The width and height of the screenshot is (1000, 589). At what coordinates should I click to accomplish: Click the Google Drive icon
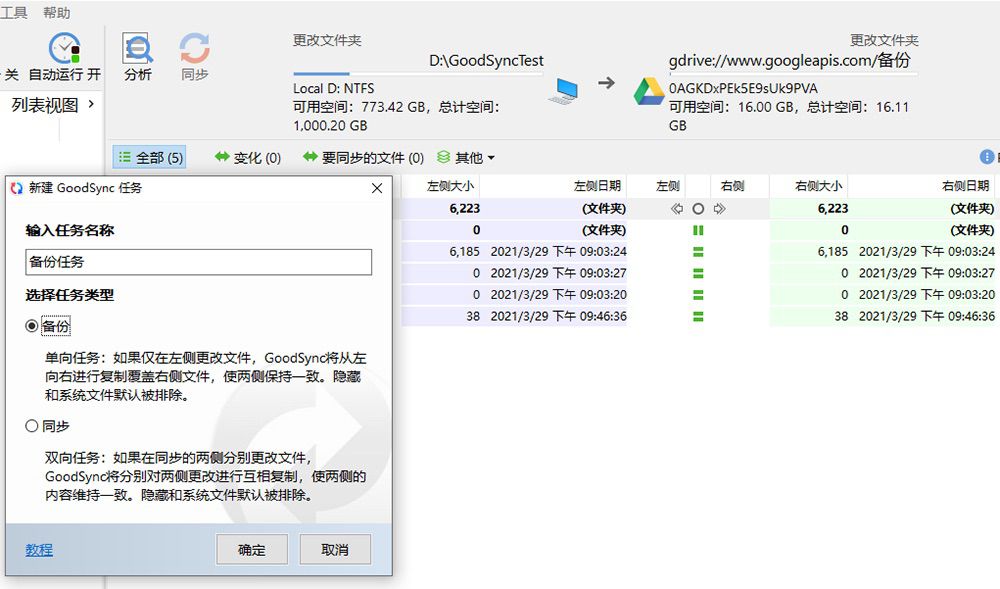(649, 91)
